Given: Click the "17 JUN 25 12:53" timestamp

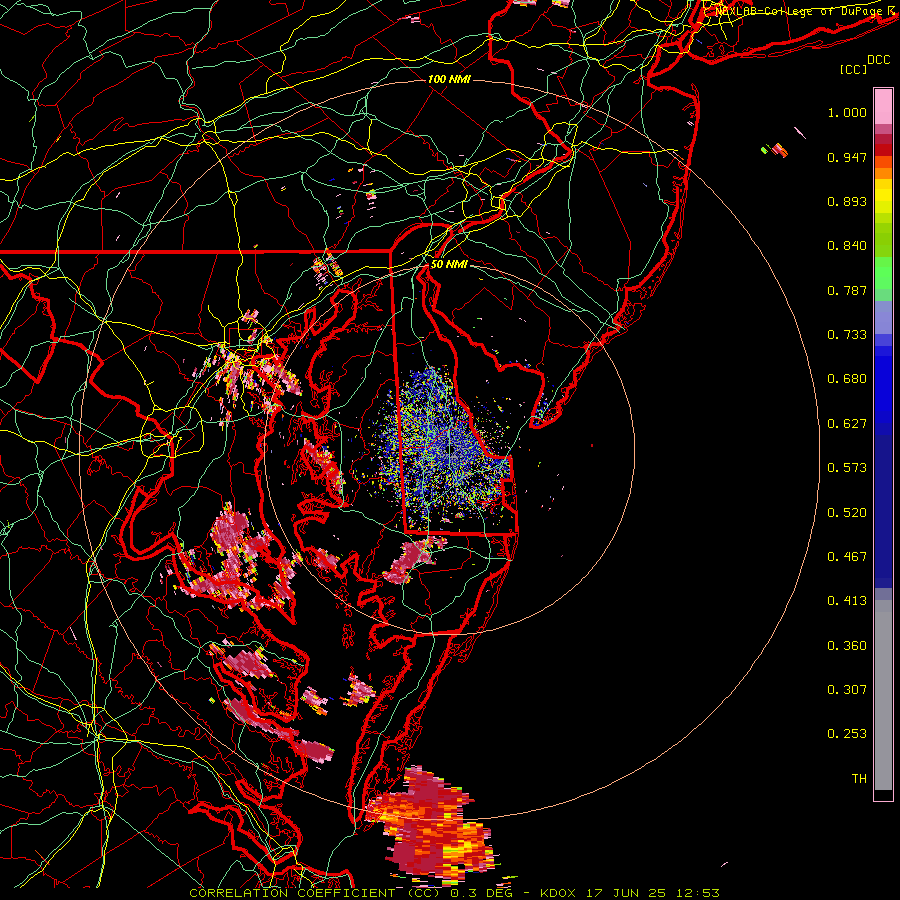Looking at the screenshot, I should (653, 893).
